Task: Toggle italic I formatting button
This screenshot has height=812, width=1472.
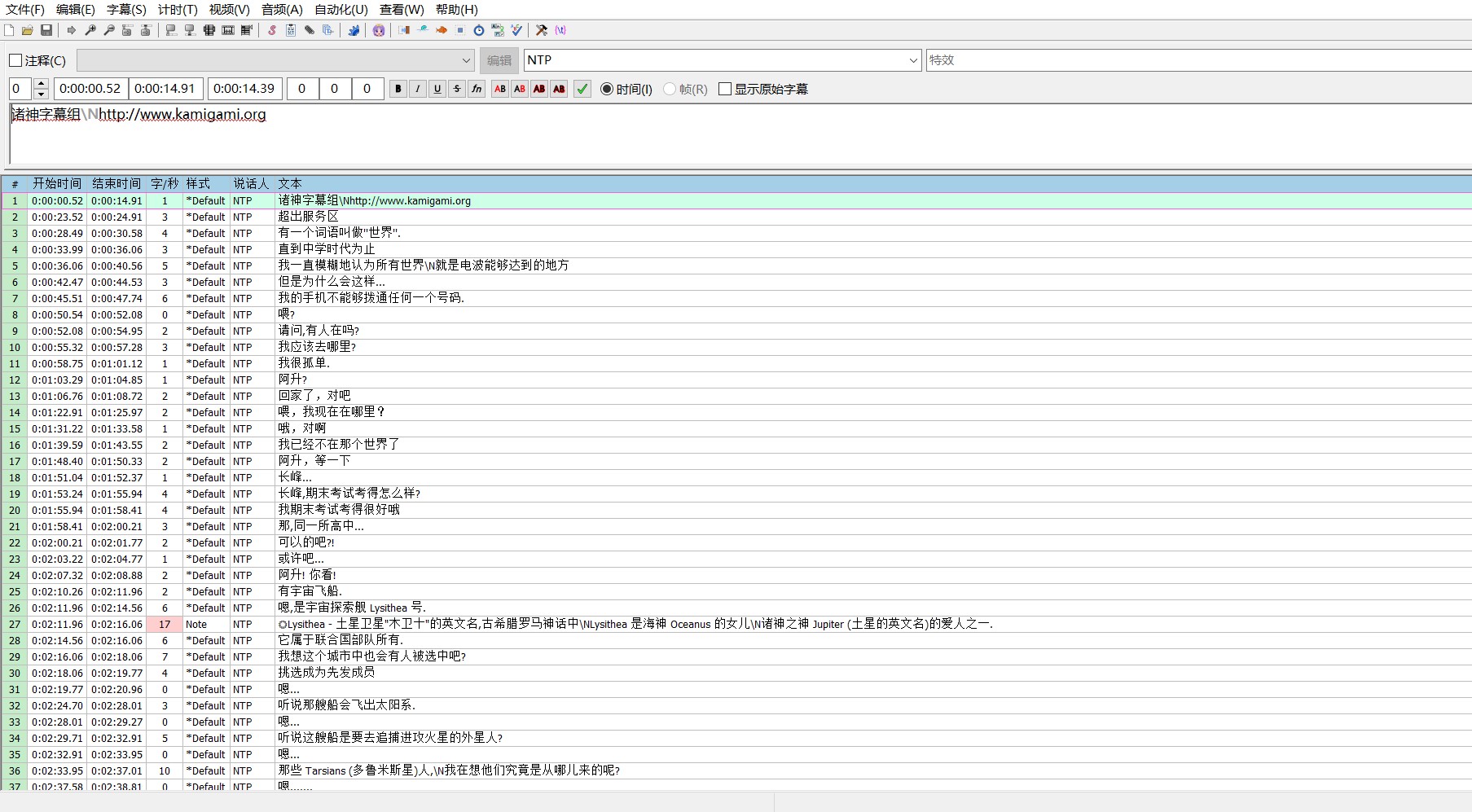Action: 418,89
